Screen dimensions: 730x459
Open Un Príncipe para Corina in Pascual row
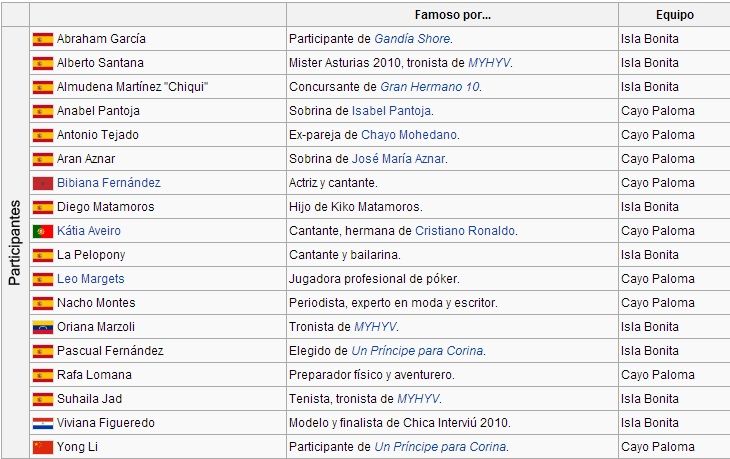coord(417,351)
